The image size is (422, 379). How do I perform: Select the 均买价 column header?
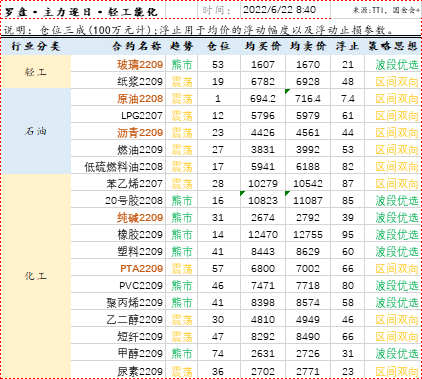263,46
